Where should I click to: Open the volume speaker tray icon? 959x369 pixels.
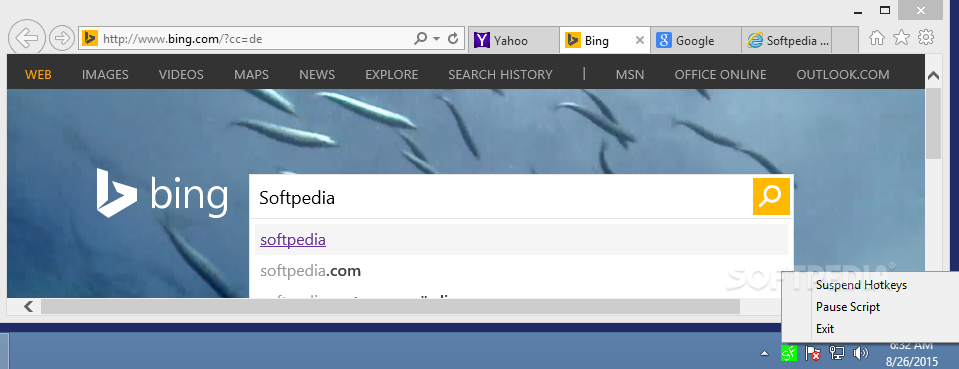[x=861, y=353]
